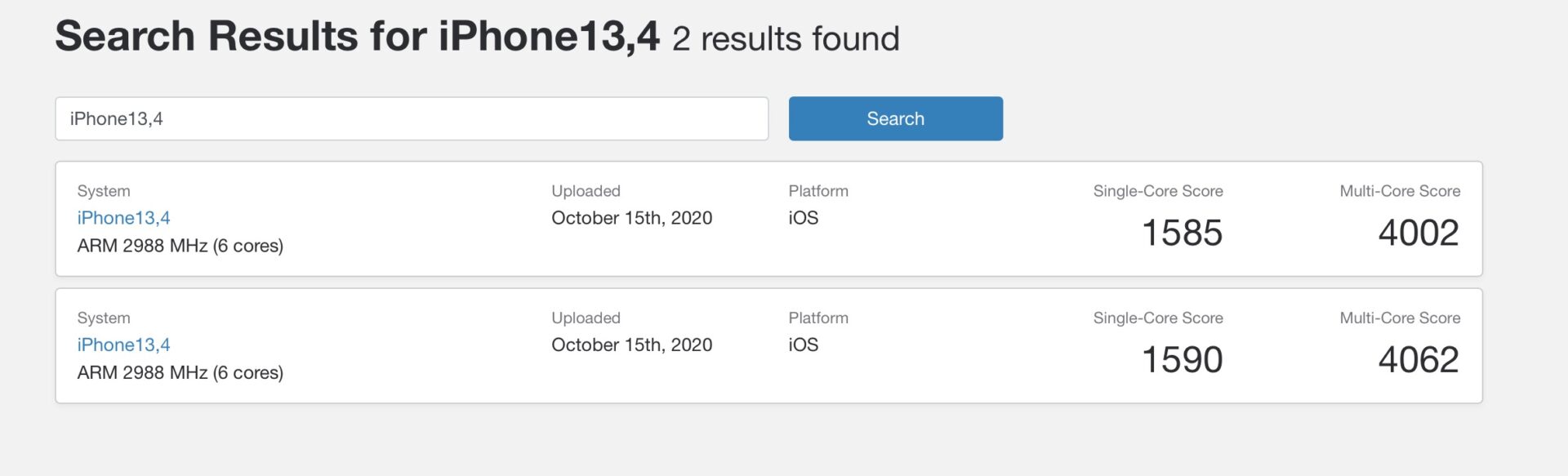Screen dimensions: 1568x476
Task: Click iOS platform text on second result
Action: (x=801, y=344)
